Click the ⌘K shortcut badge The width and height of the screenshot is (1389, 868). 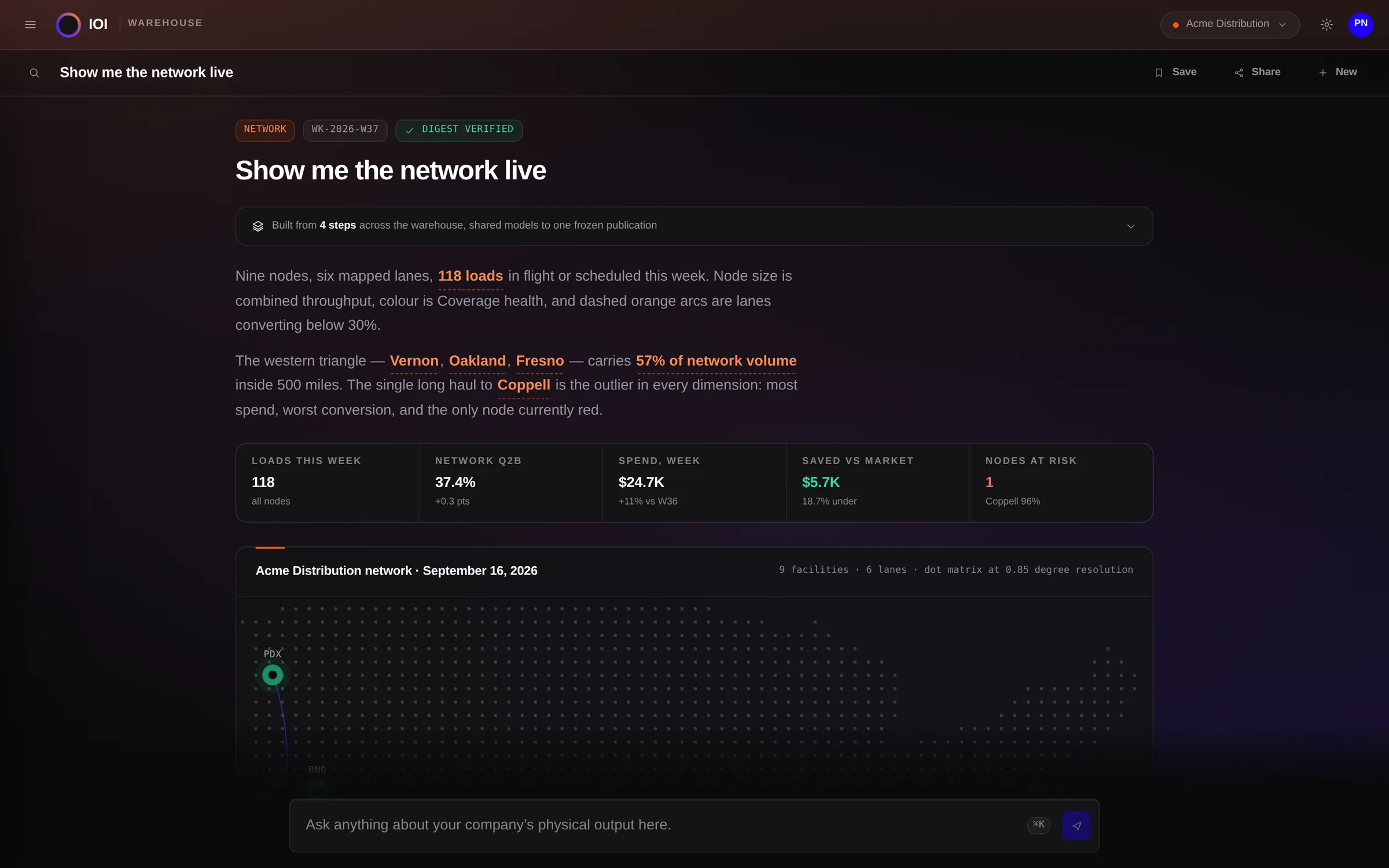pos(1039,825)
